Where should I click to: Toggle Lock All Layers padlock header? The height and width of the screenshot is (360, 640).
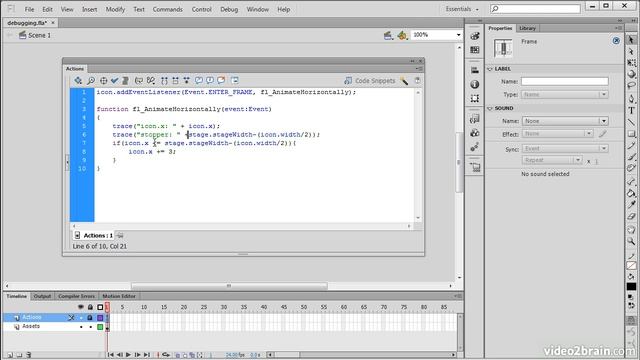tap(90, 307)
